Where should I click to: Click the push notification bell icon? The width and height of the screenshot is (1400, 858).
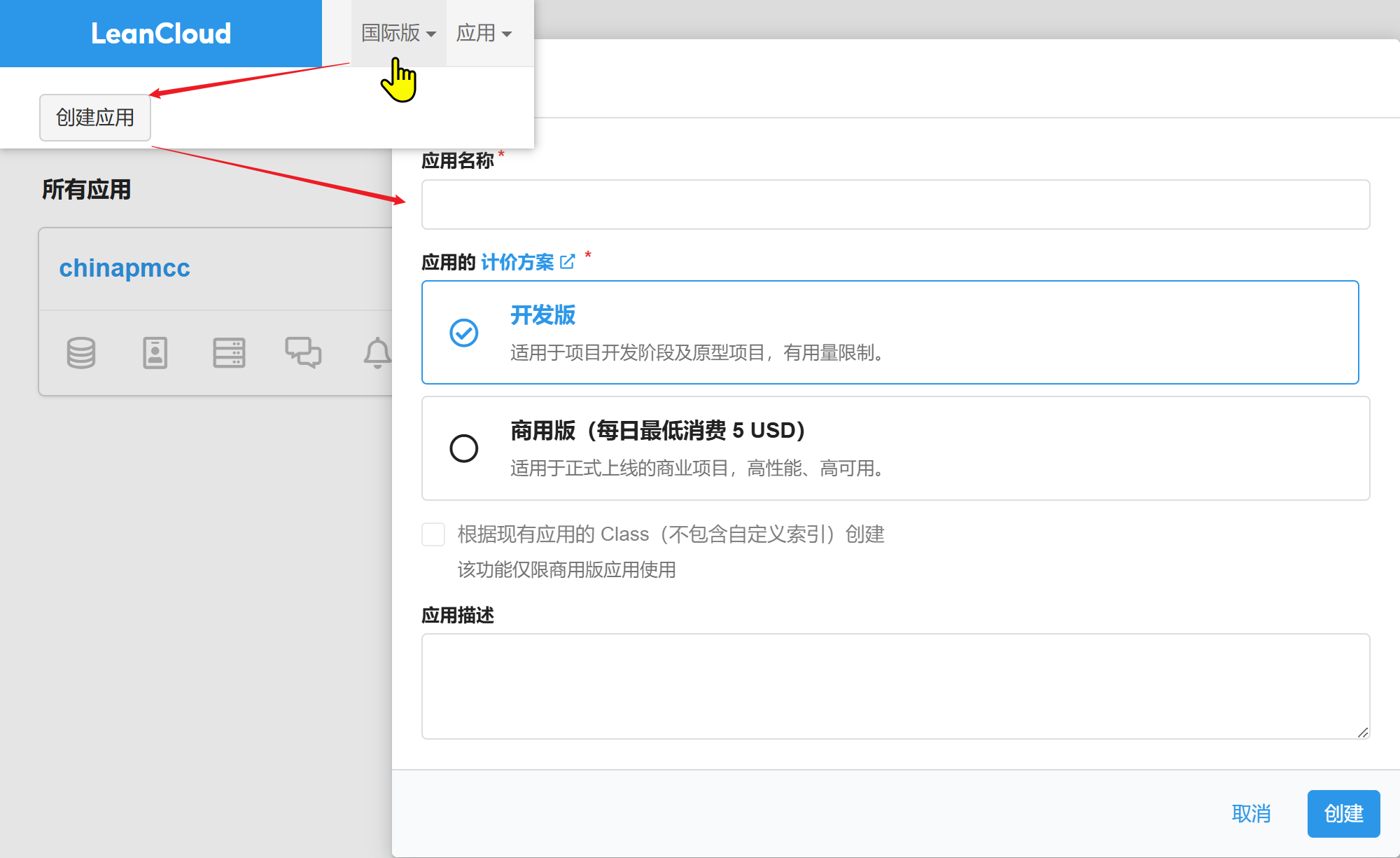(377, 353)
